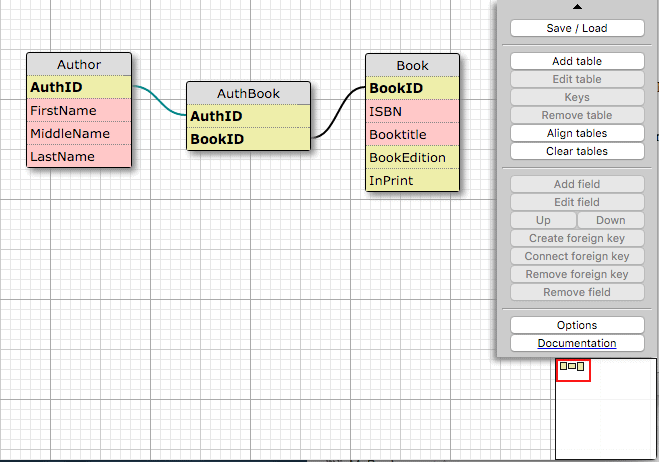659x462 pixels.
Task: Open the Documentation link
Action: tap(577, 343)
